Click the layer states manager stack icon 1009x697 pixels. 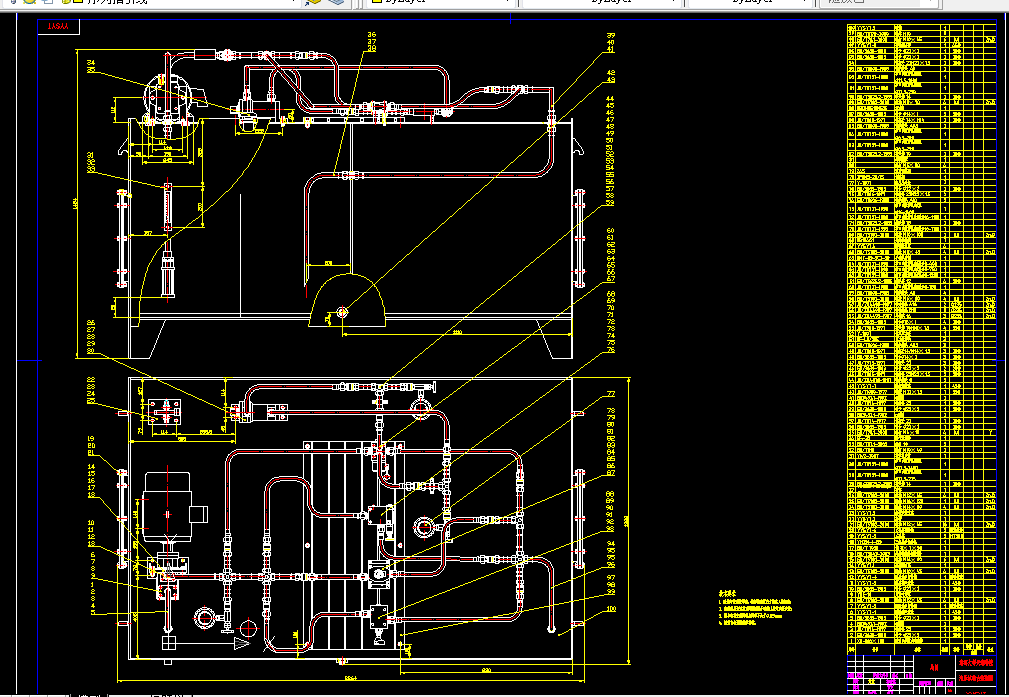(336, 2)
